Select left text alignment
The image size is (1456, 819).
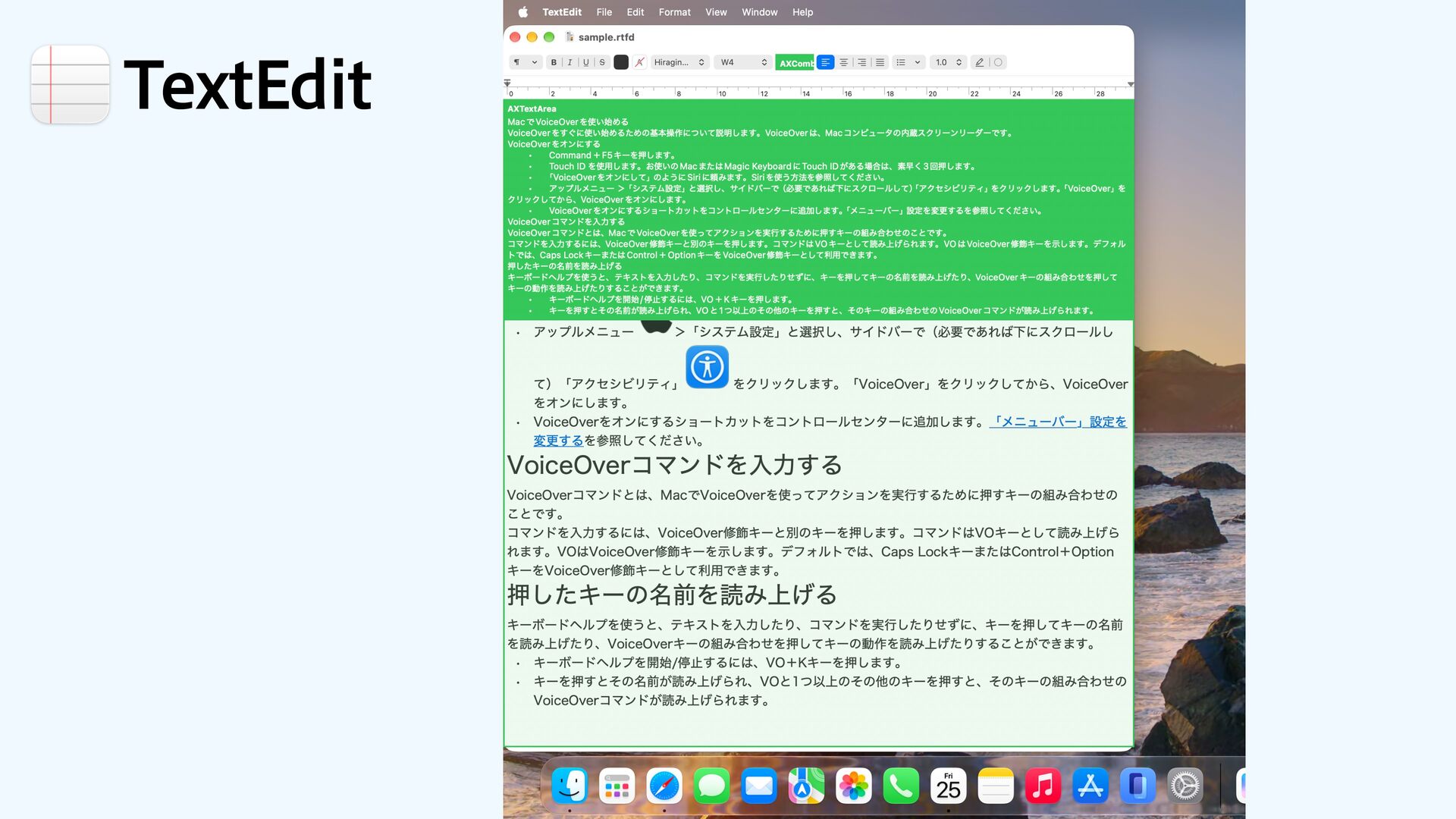tap(825, 63)
